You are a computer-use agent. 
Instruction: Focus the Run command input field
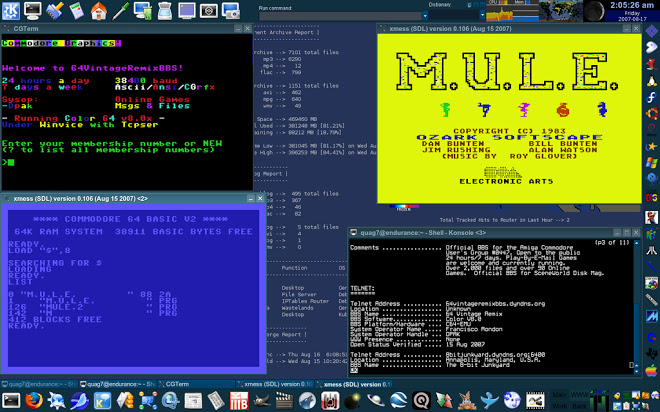340,16
